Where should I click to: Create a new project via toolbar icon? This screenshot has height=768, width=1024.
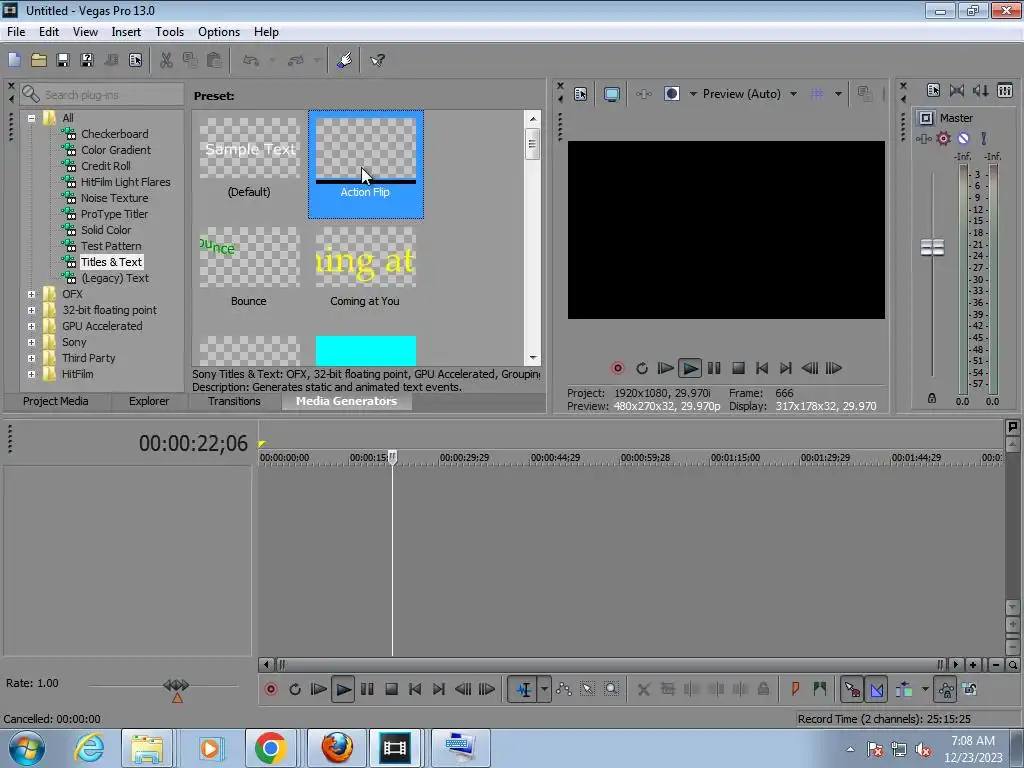tap(14, 60)
